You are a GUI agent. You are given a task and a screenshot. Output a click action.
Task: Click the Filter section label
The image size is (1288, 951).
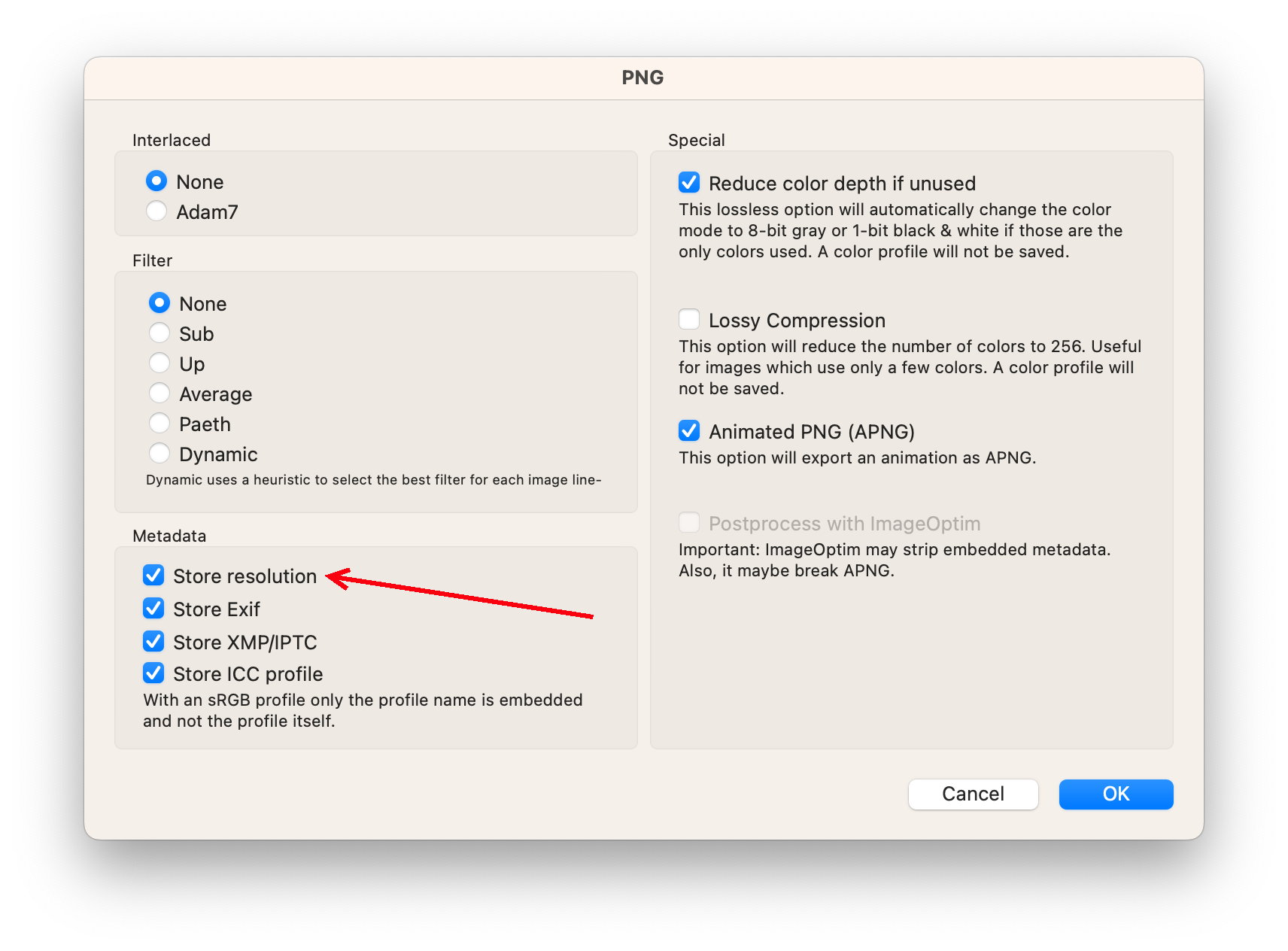pyautogui.click(x=153, y=260)
